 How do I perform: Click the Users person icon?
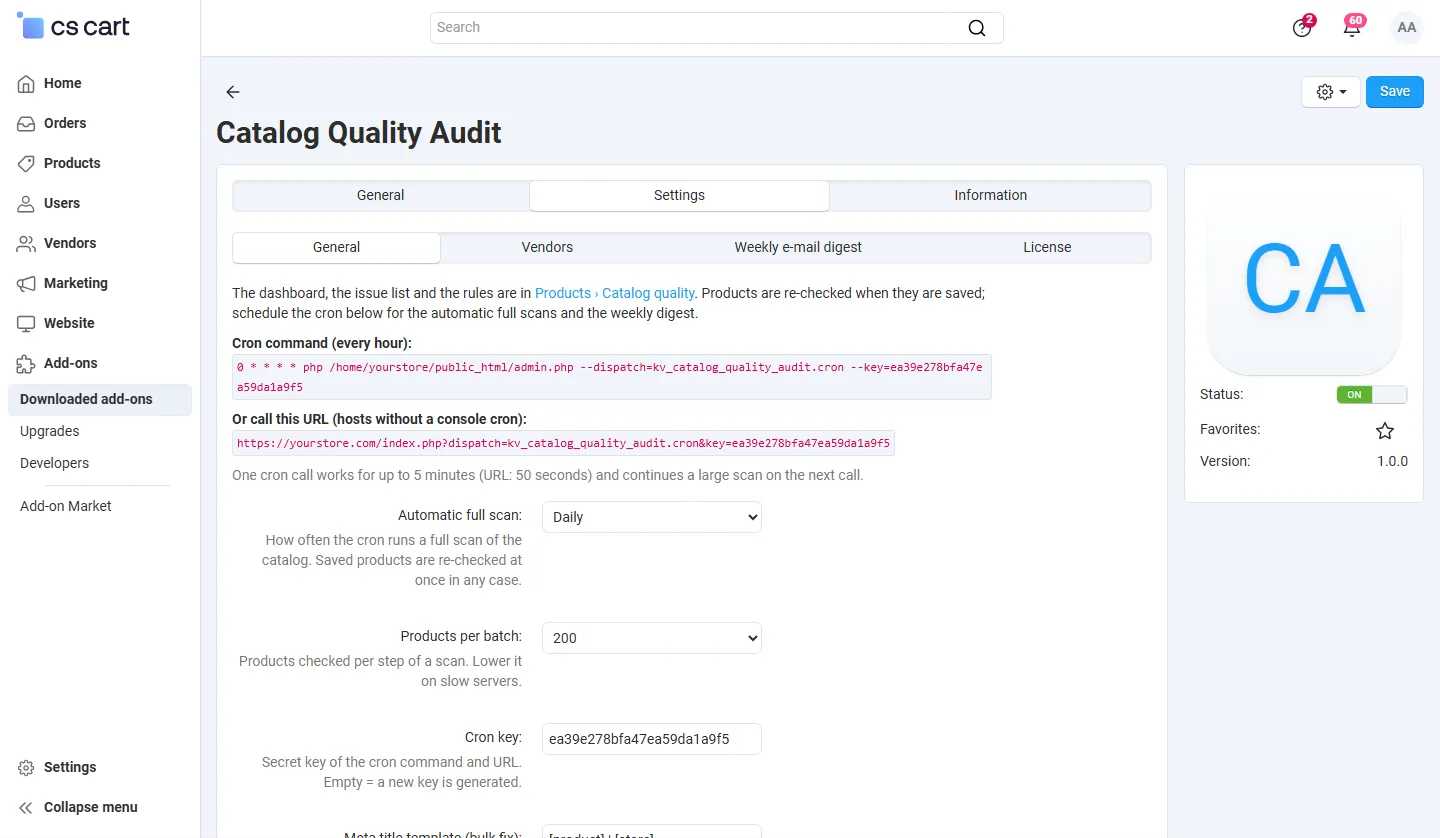click(27, 204)
